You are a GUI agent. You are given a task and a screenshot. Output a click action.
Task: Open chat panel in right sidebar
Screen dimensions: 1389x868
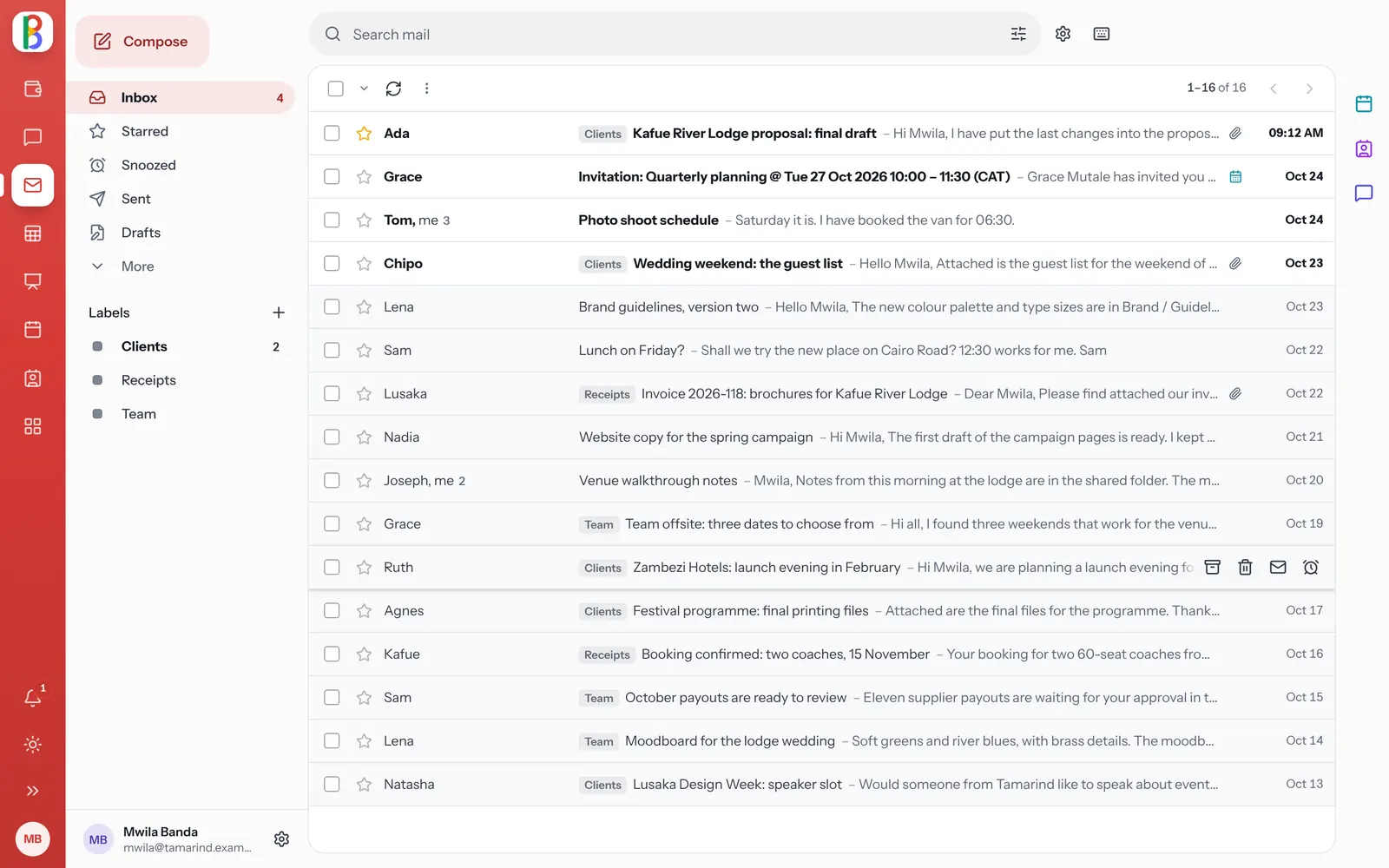[x=1364, y=193]
